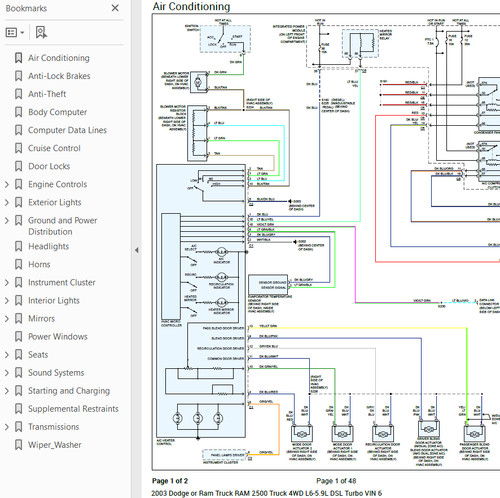This screenshot has height=498, width=500.
Task: Expand the Interior Lights bookmark chevron
Action: click(x=7, y=300)
